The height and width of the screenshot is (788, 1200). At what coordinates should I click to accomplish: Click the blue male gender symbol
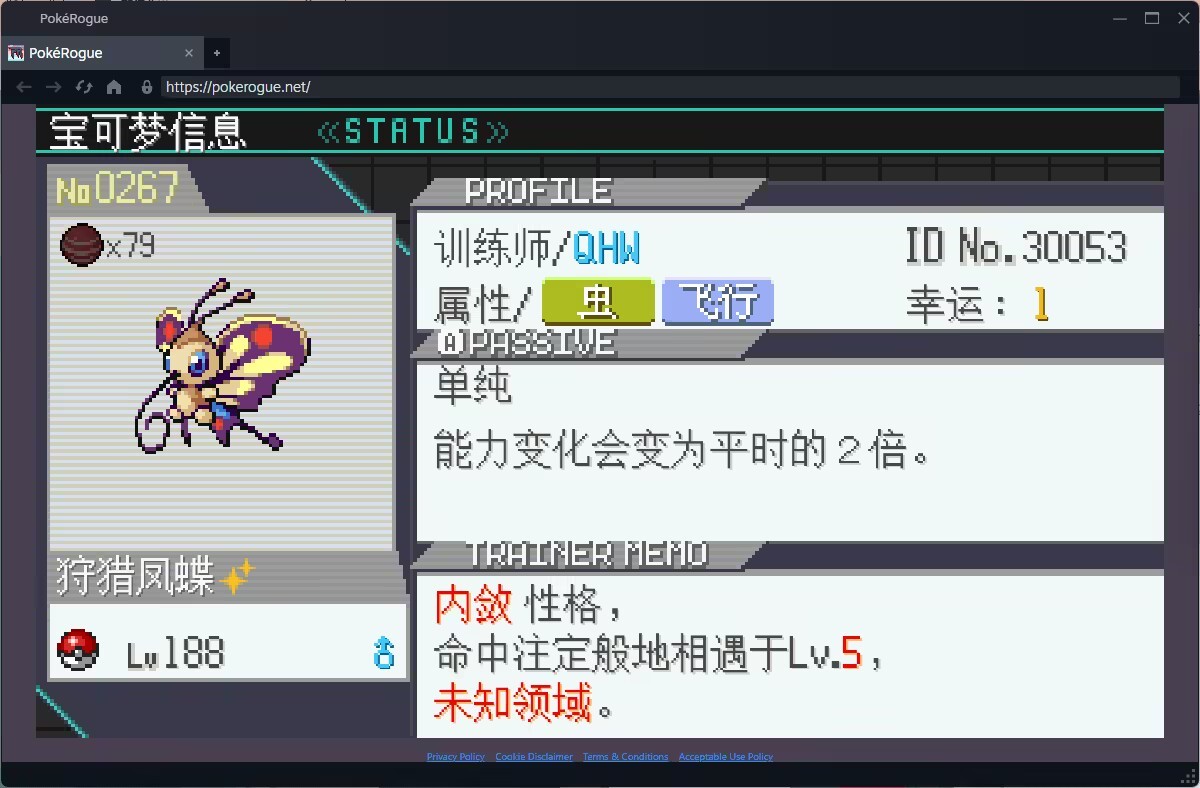click(x=384, y=653)
